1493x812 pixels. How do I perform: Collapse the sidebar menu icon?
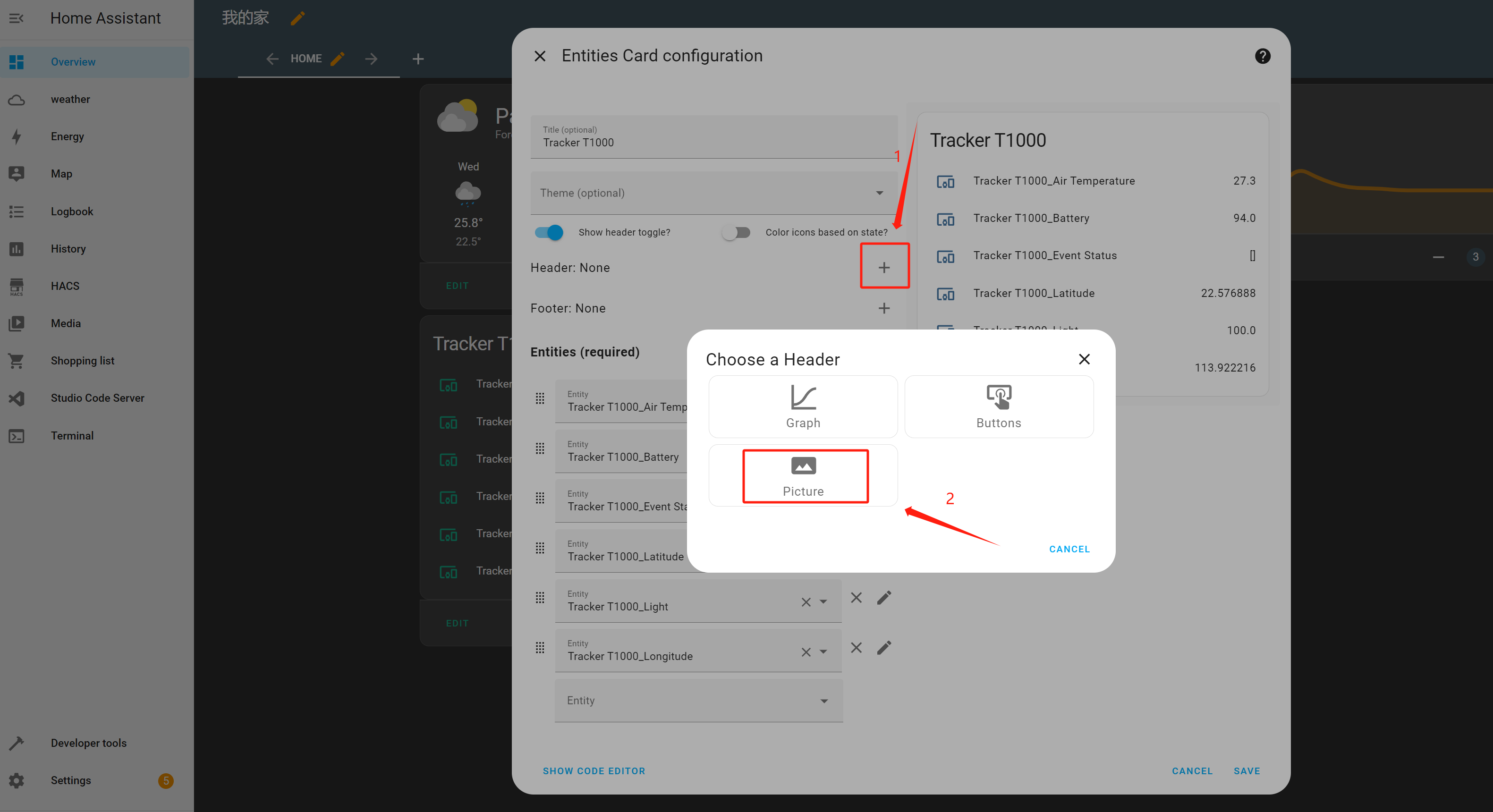(x=17, y=18)
